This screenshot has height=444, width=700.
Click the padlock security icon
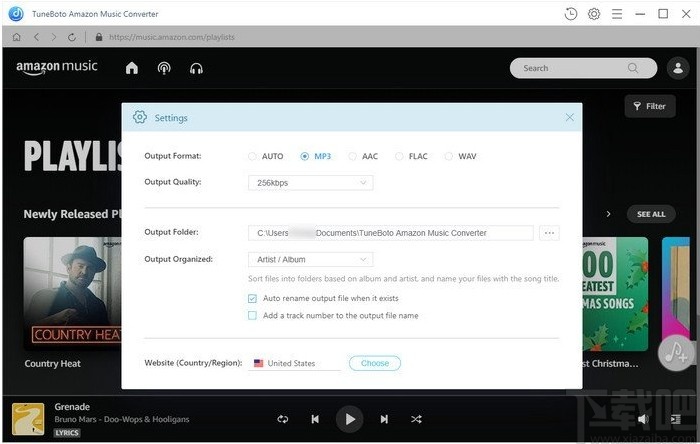(99, 37)
